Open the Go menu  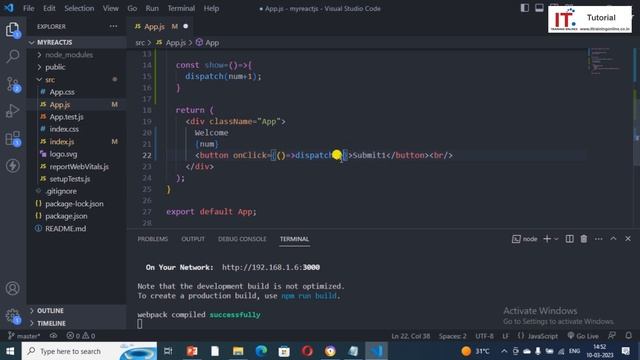click(132, 8)
